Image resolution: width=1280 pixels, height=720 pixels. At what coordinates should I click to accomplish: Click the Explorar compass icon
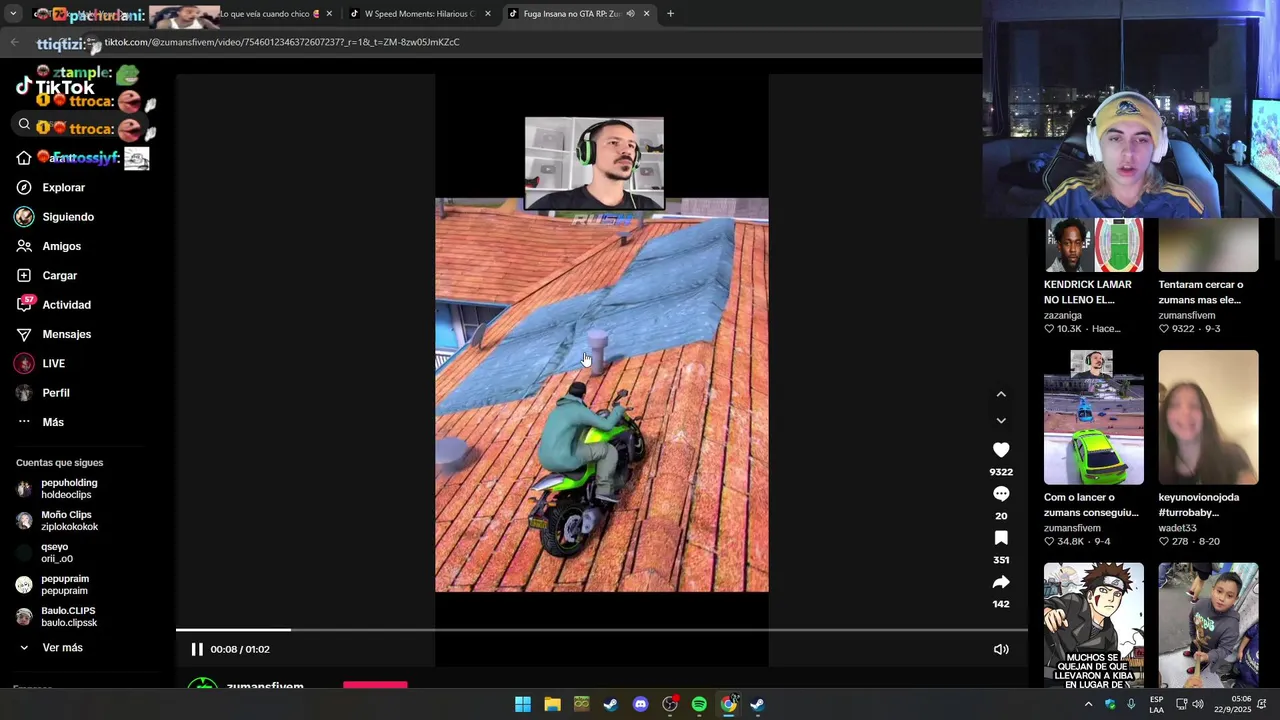[24, 188]
